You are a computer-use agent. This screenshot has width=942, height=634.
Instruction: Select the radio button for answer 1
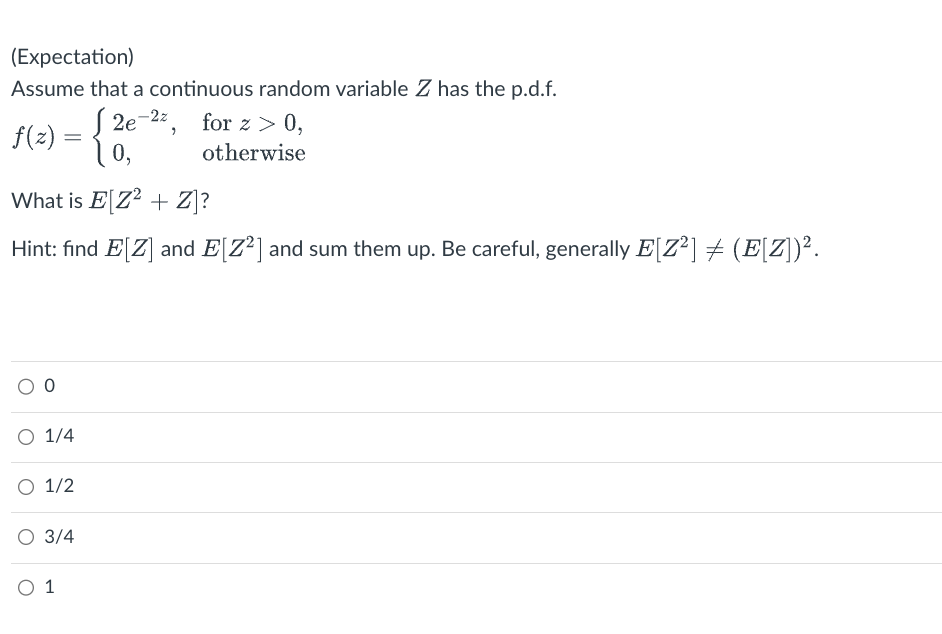25,587
